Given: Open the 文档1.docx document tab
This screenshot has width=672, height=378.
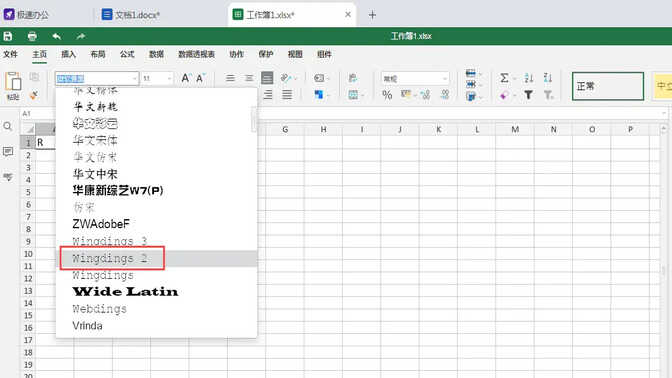Looking at the screenshot, I should pyautogui.click(x=131, y=15).
